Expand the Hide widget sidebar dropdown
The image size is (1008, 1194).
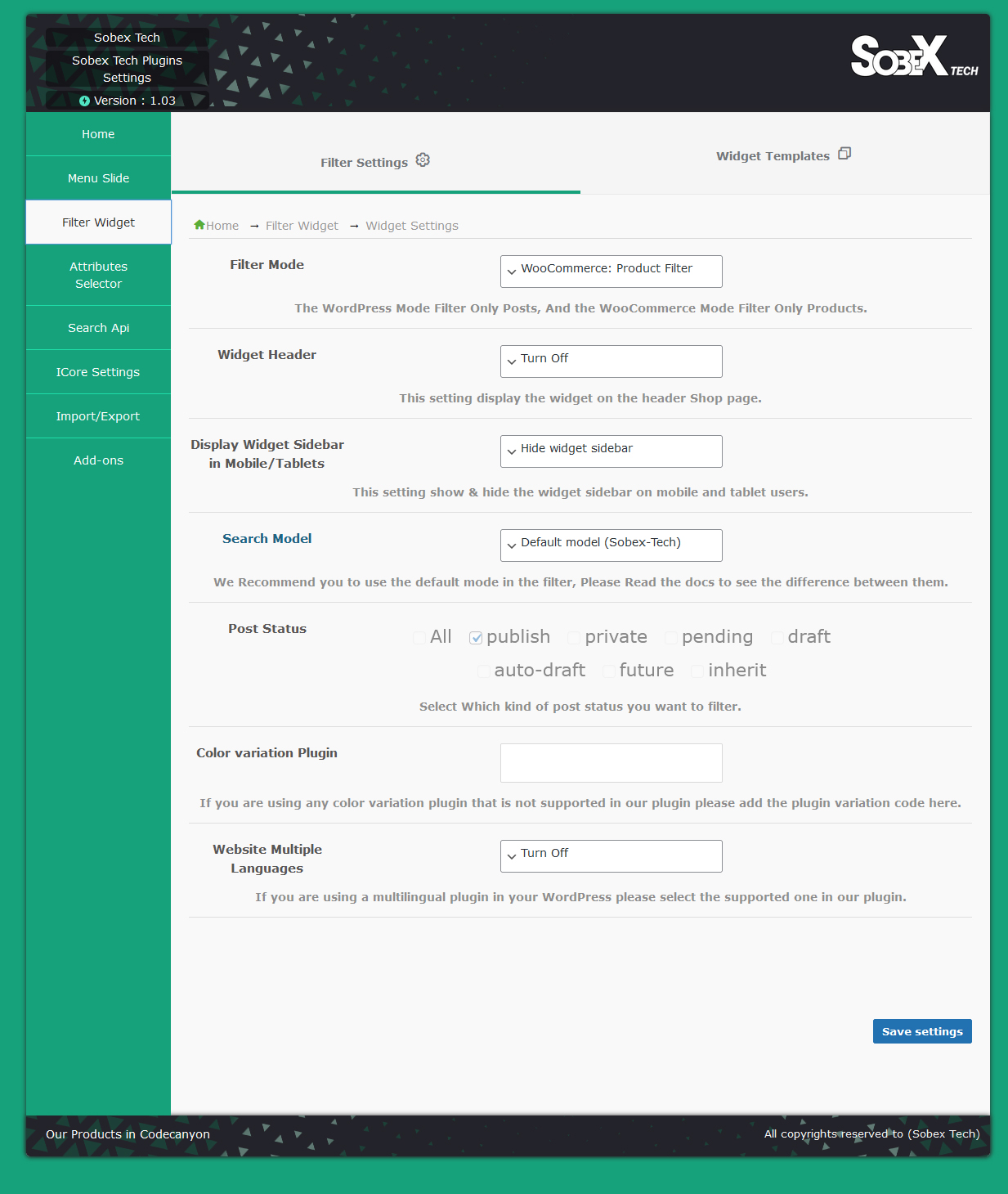point(612,451)
